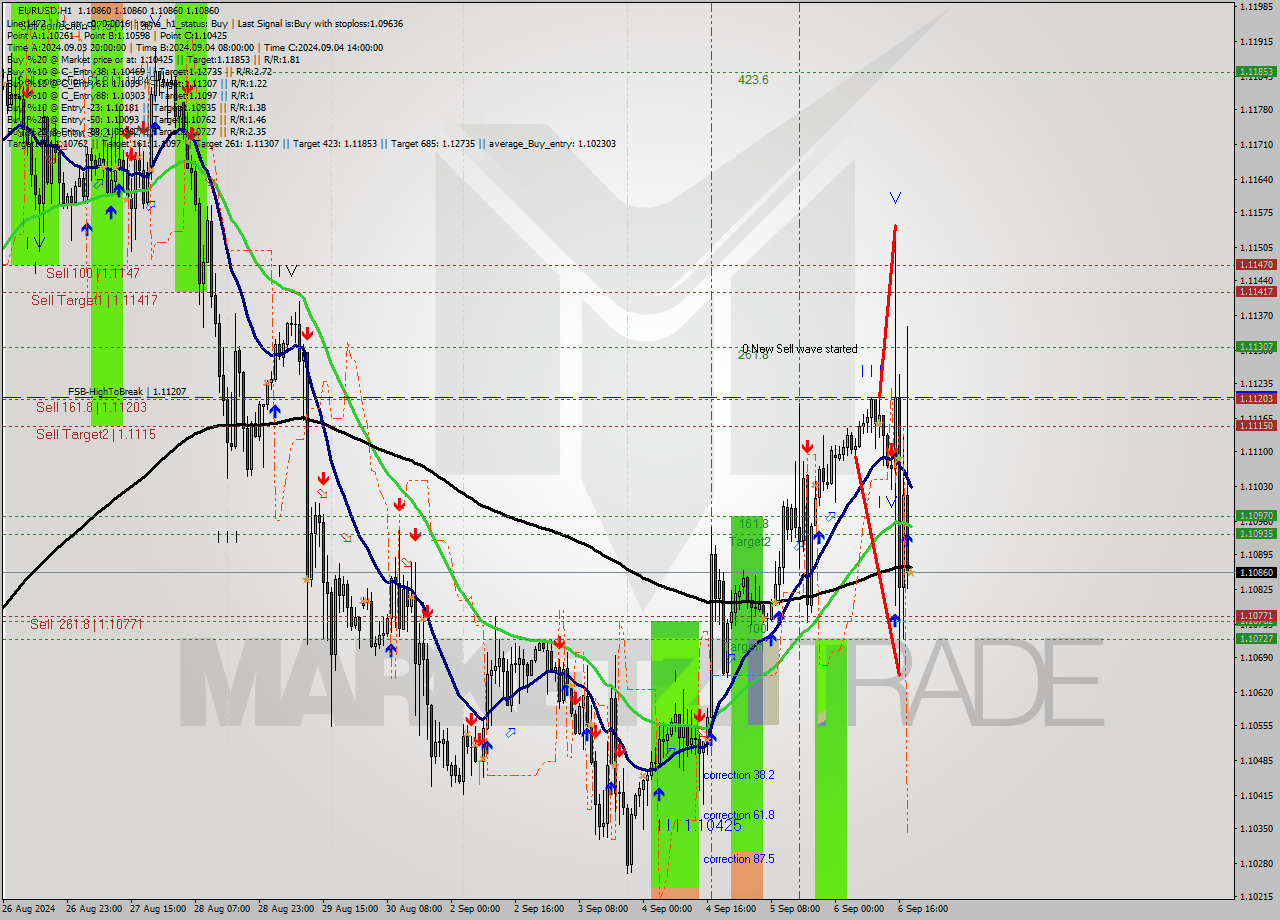Select the 'correction 38.2' label

coord(738,775)
